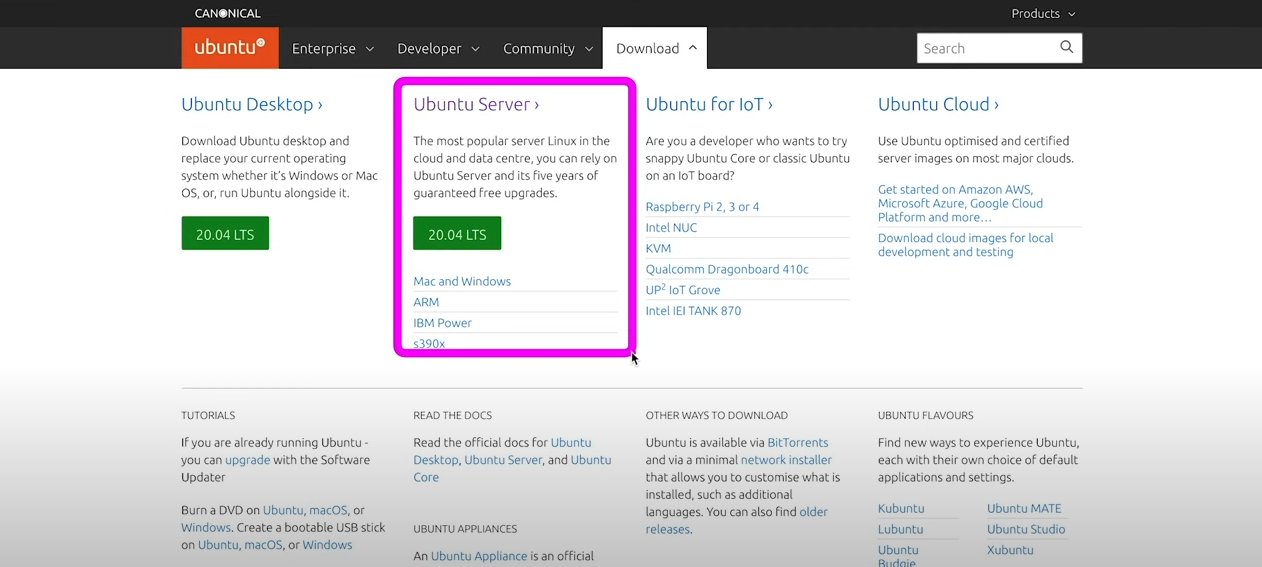Open Download cloud images for local development link
1262x567 pixels.
(x=966, y=245)
